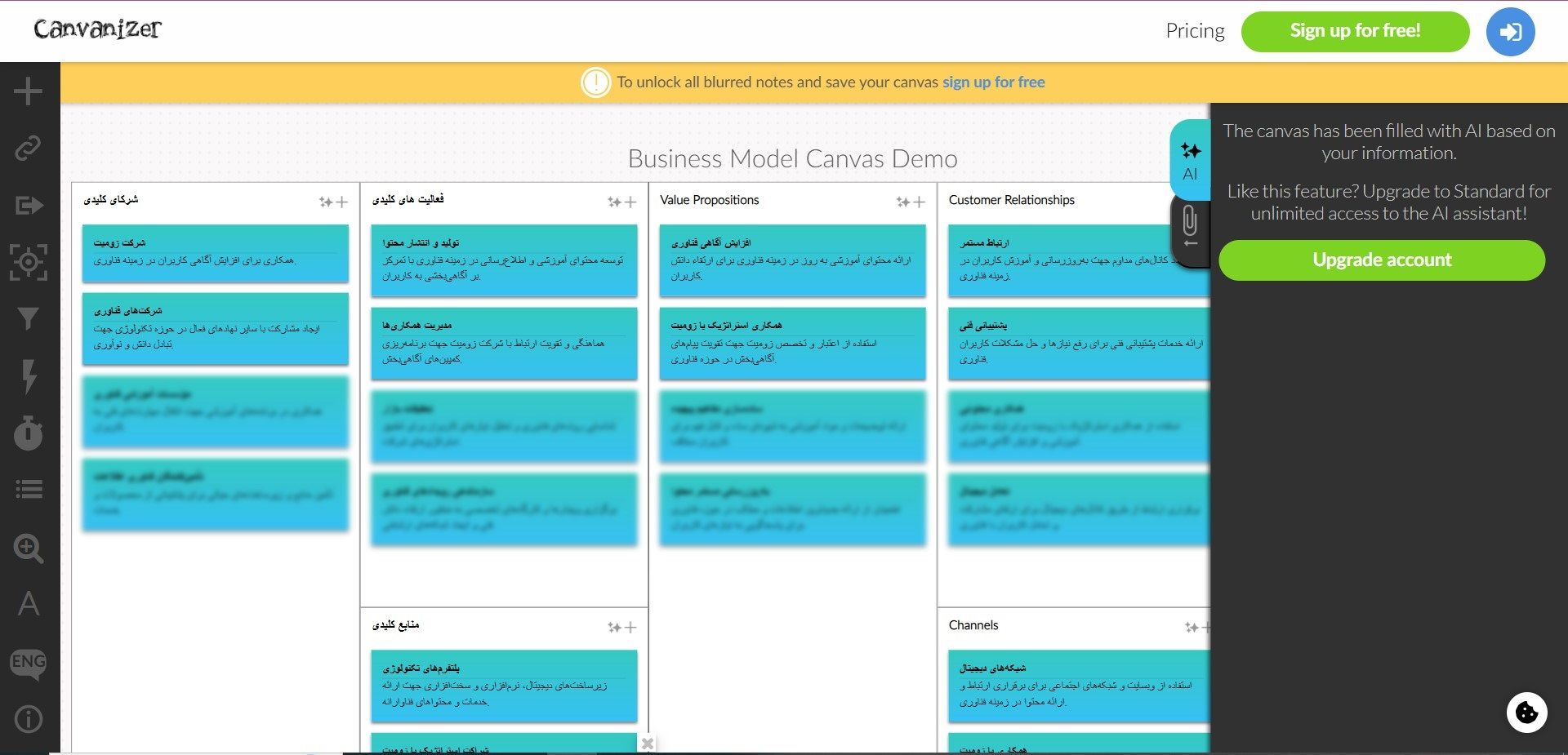Open the filter funnel tool
Viewport: 1568px width, 755px height.
point(29,318)
